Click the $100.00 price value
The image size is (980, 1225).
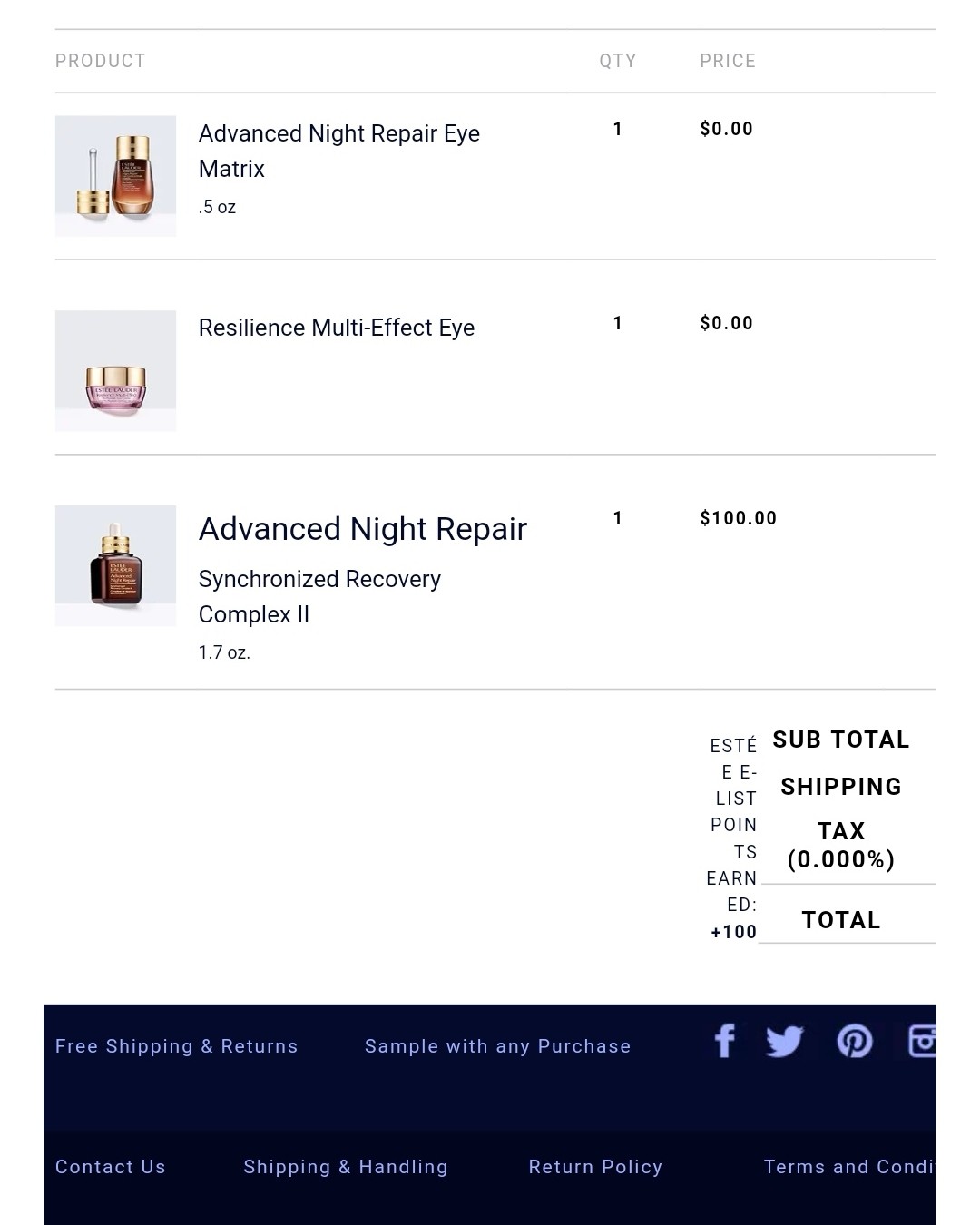(x=738, y=518)
